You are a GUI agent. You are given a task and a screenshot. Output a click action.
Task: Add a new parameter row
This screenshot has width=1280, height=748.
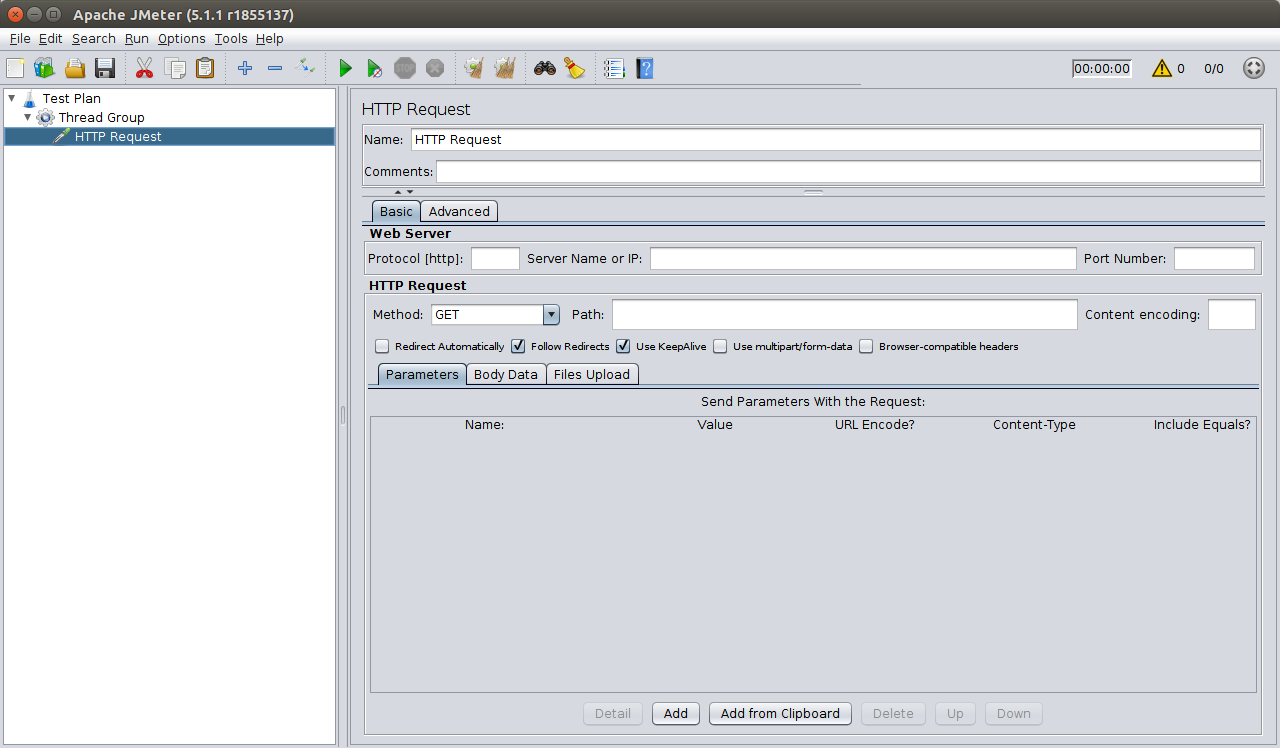coord(675,713)
